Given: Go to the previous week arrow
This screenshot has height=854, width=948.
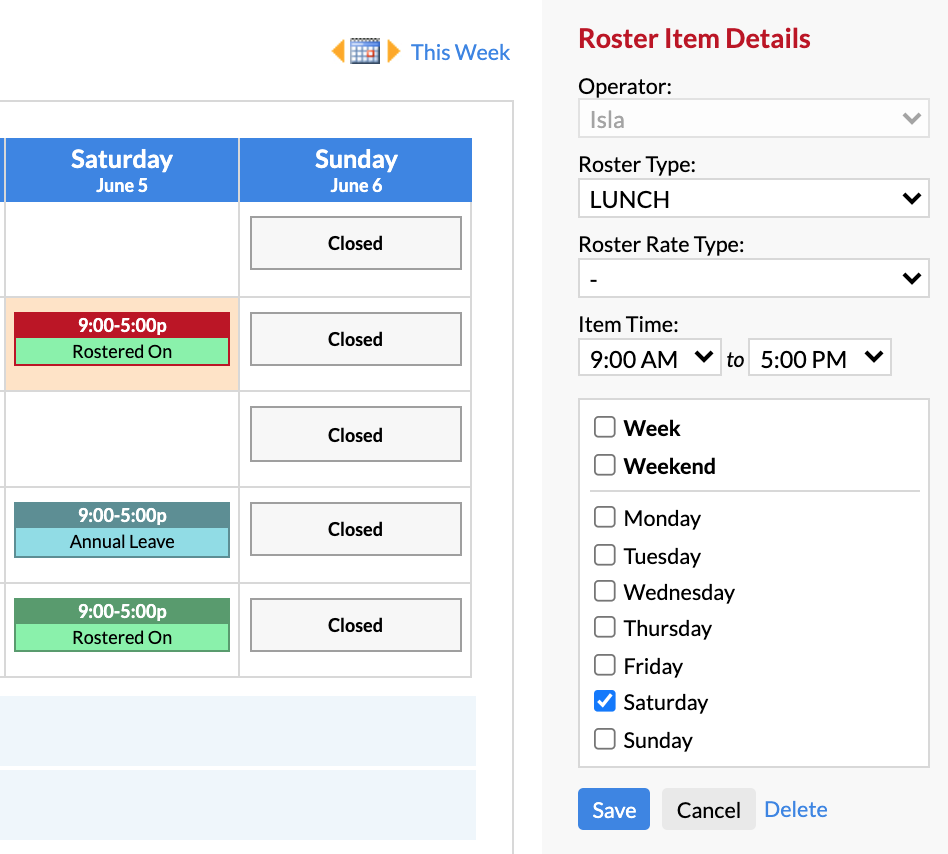Looking at the screenshot, I should [338, 51].
